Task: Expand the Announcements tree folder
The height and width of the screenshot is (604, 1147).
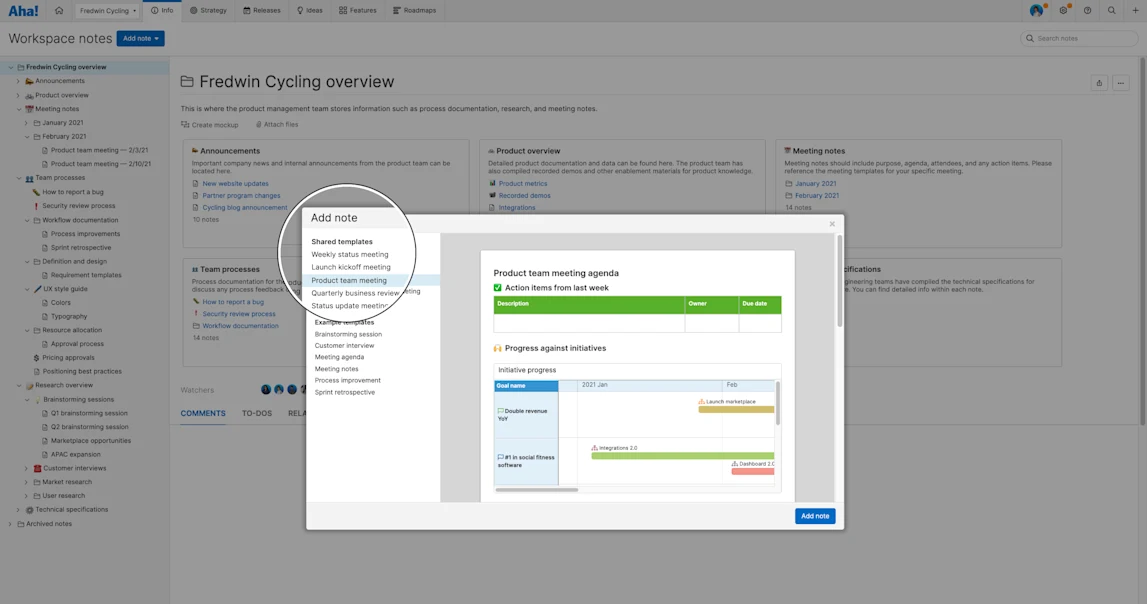Action: pos(19,81)
